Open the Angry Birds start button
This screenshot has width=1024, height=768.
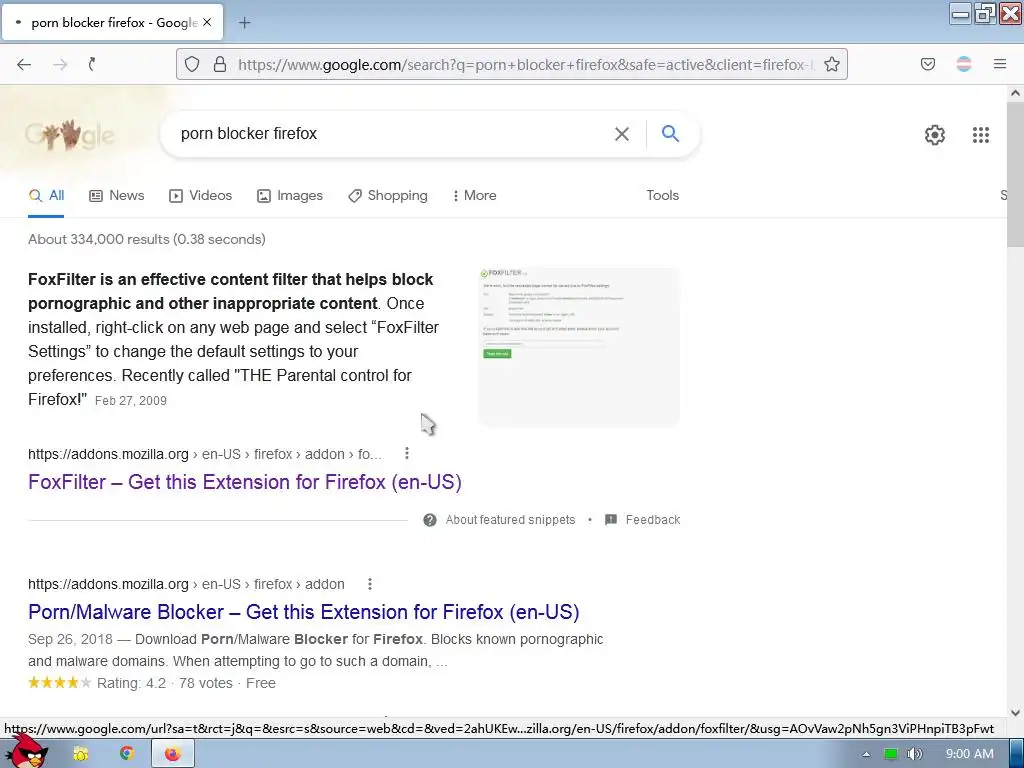click(x=26, y=751)
